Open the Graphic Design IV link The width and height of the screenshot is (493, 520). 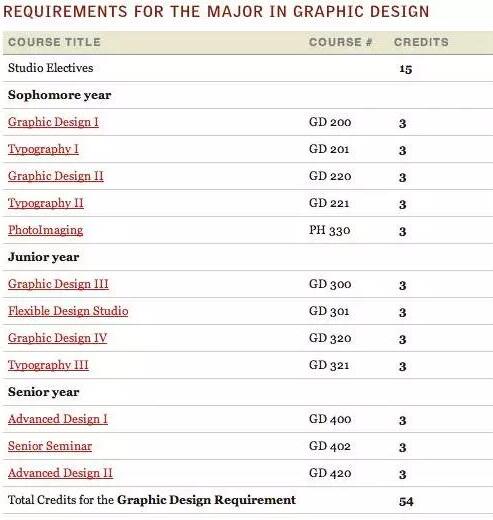click(58, 338)
